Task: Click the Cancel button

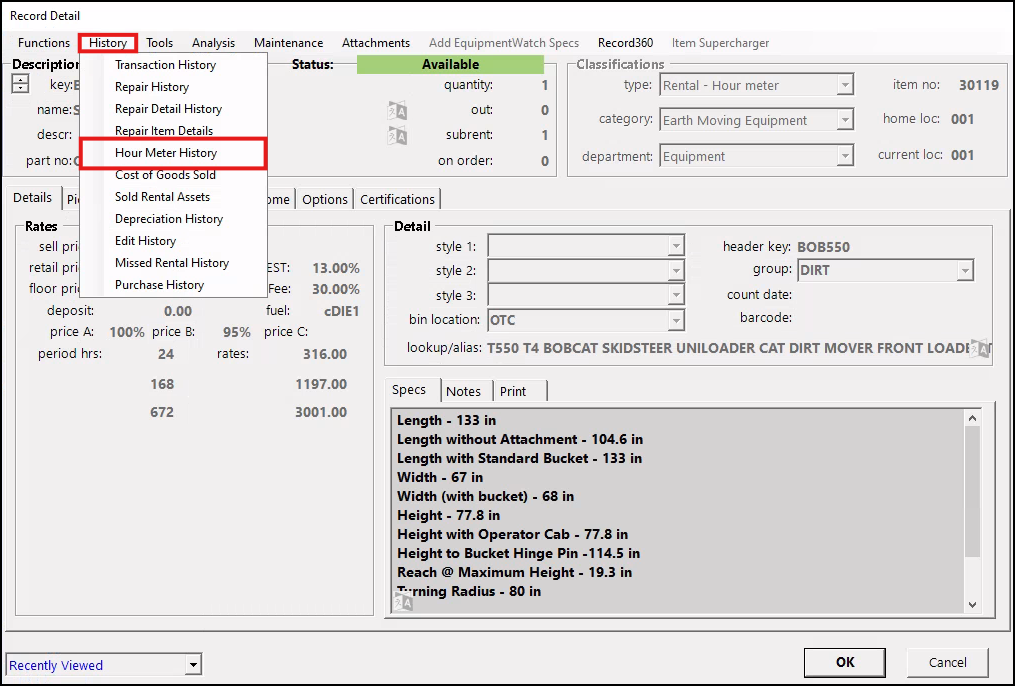Action: (x=947, y=662)
